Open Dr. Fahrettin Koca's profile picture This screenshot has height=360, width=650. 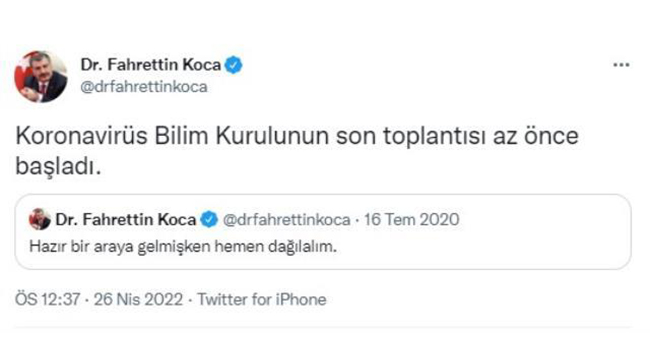41,77
